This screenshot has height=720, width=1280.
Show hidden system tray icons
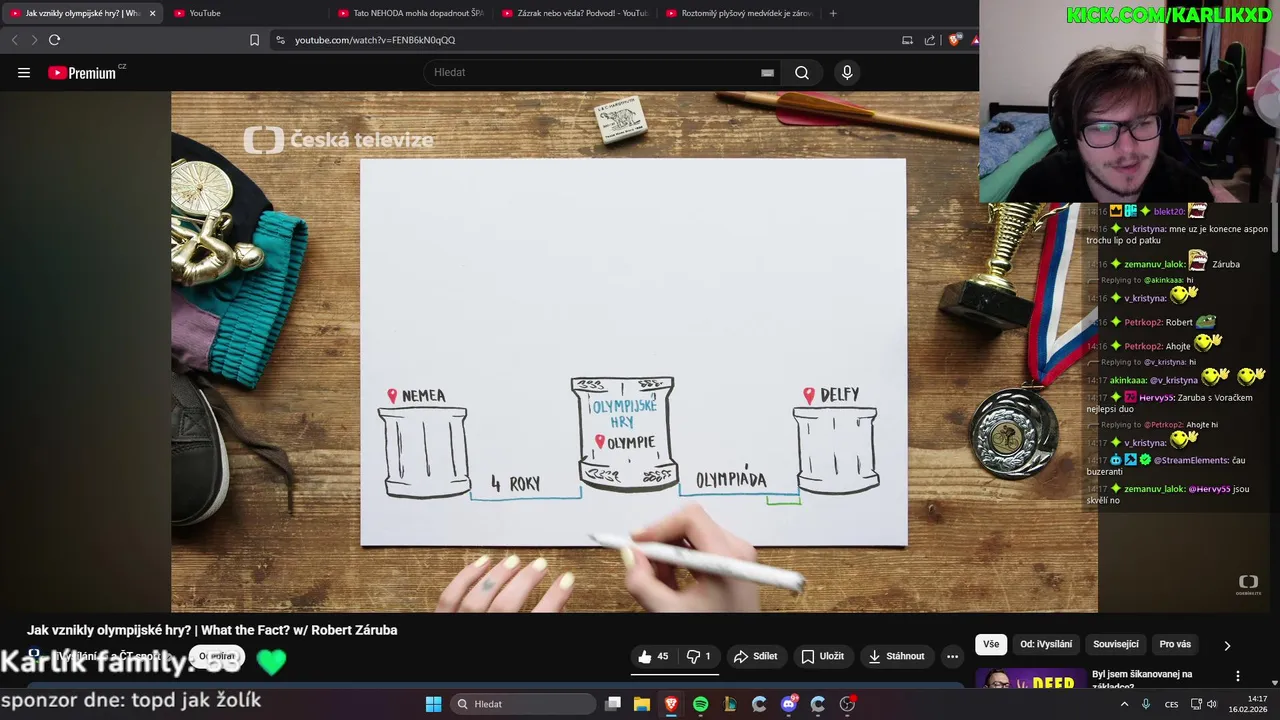pos(1124,704)
